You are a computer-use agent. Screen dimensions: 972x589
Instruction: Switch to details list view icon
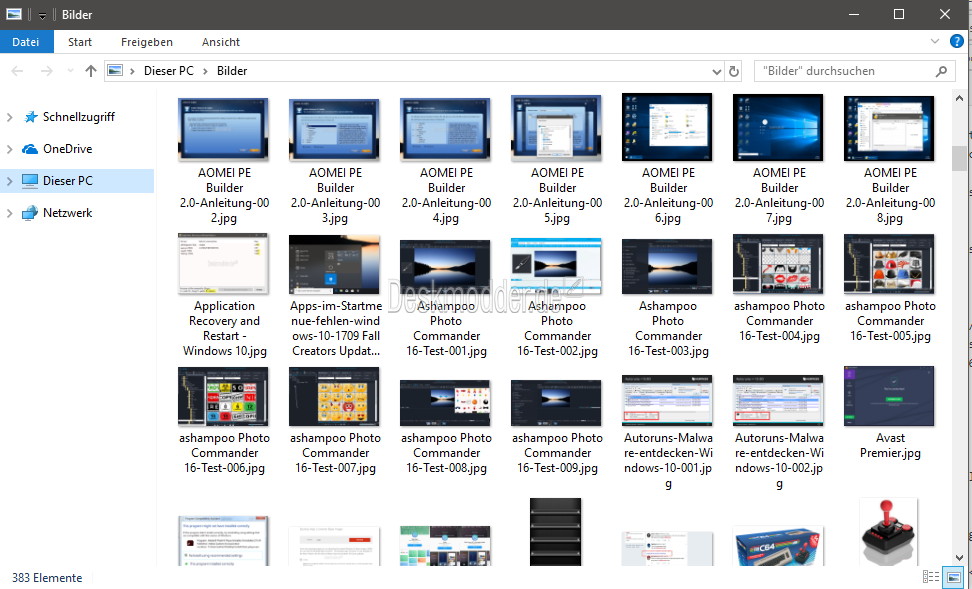pyautogui.click(x=930, y=577)
